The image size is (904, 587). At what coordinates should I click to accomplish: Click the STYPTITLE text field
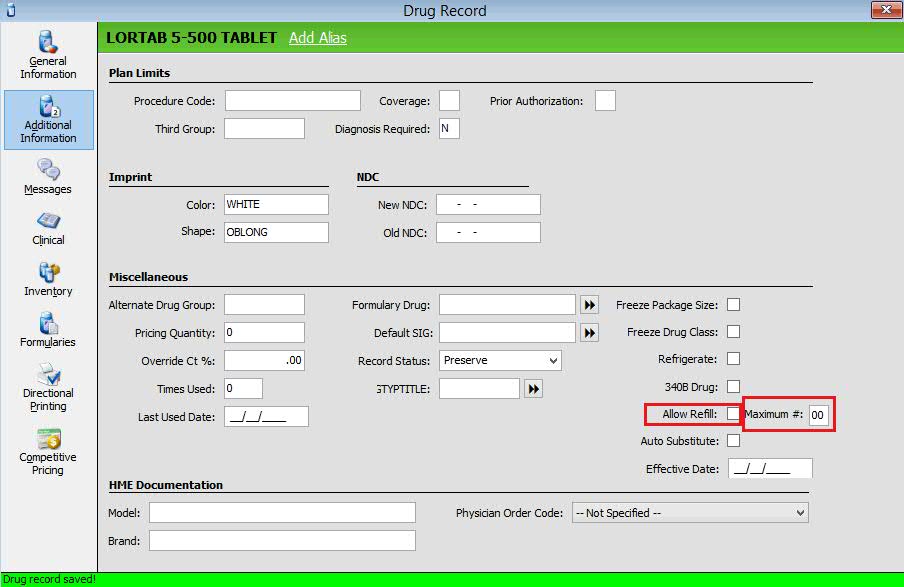coord(479,389)
